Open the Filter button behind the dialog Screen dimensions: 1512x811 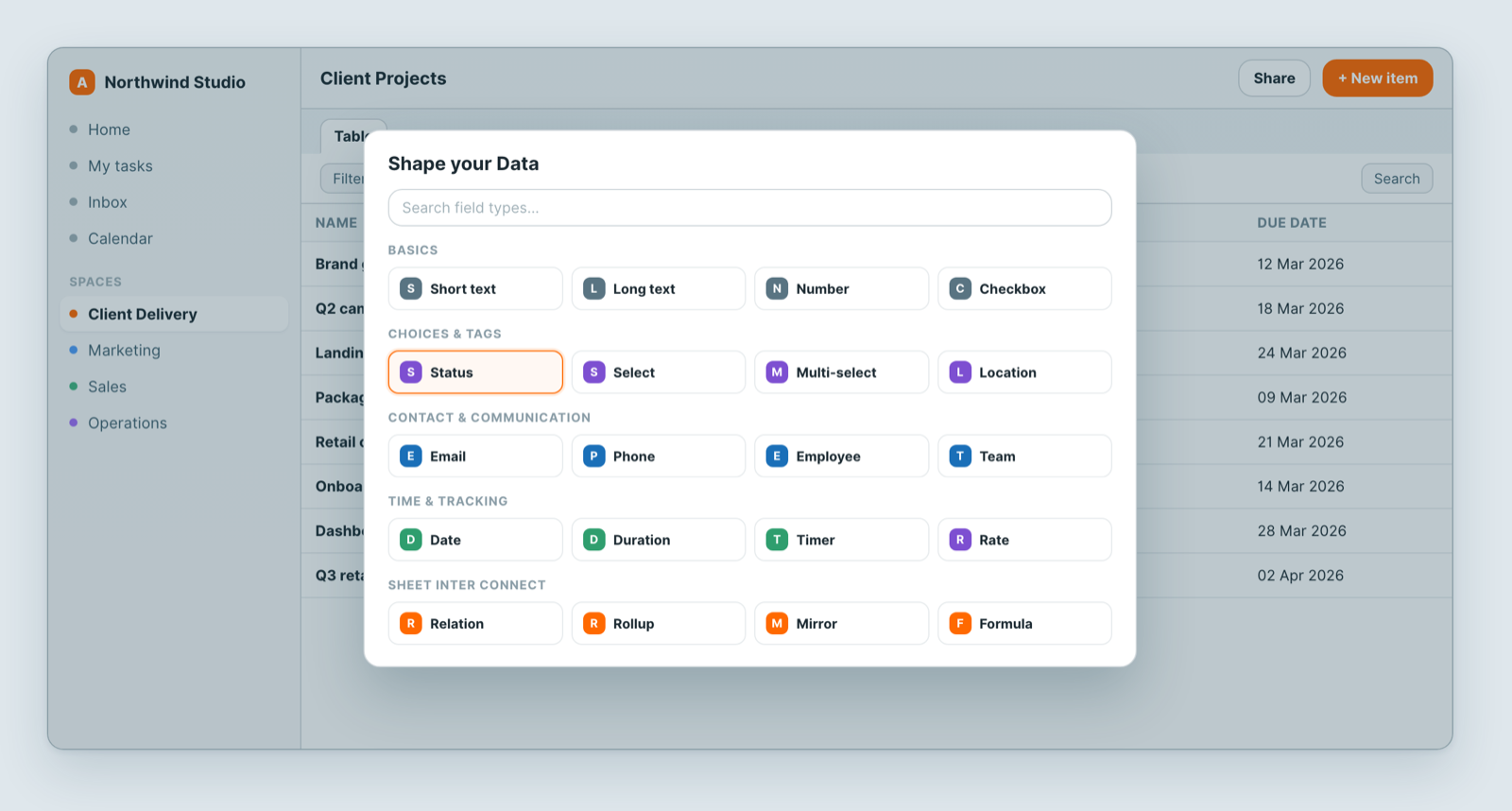(343, 179)
